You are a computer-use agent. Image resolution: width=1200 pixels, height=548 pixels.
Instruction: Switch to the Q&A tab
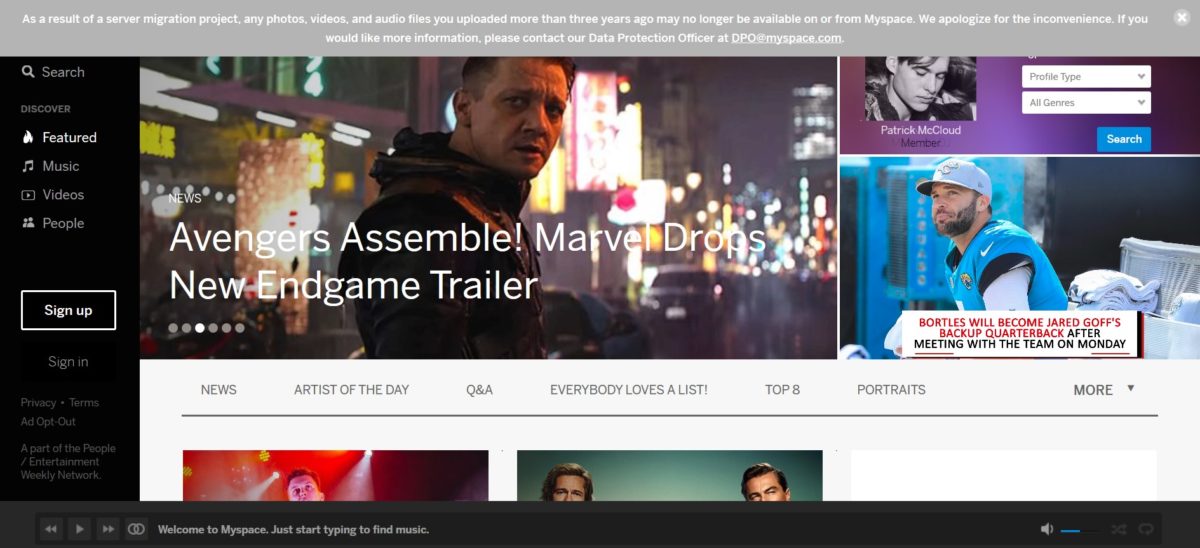point(479,390)
